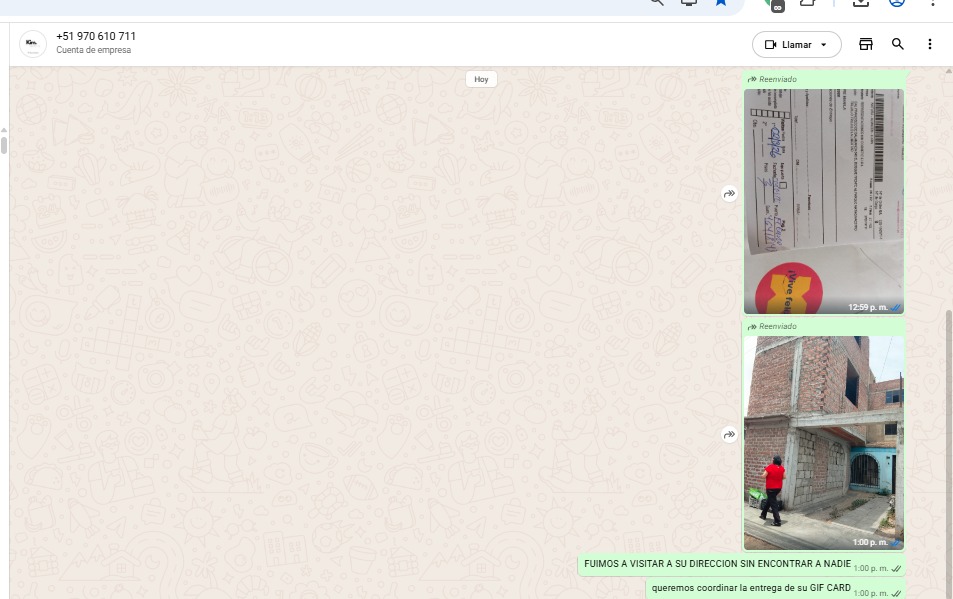Open the chat options three-dot menu
Viewport: 953px width, 599px height.
point(930,44)
